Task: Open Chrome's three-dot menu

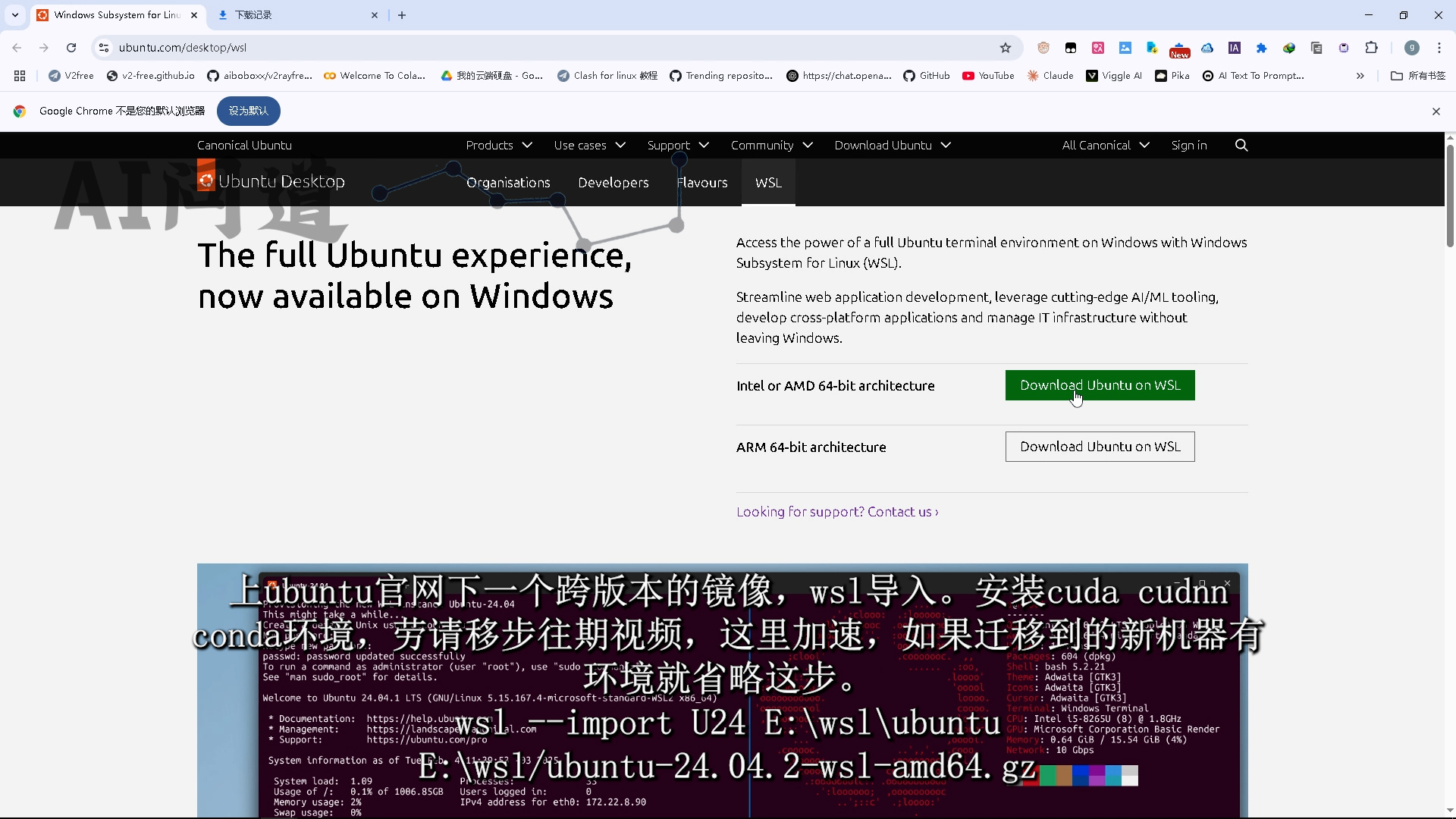Action: click(x=1439, y=48)
